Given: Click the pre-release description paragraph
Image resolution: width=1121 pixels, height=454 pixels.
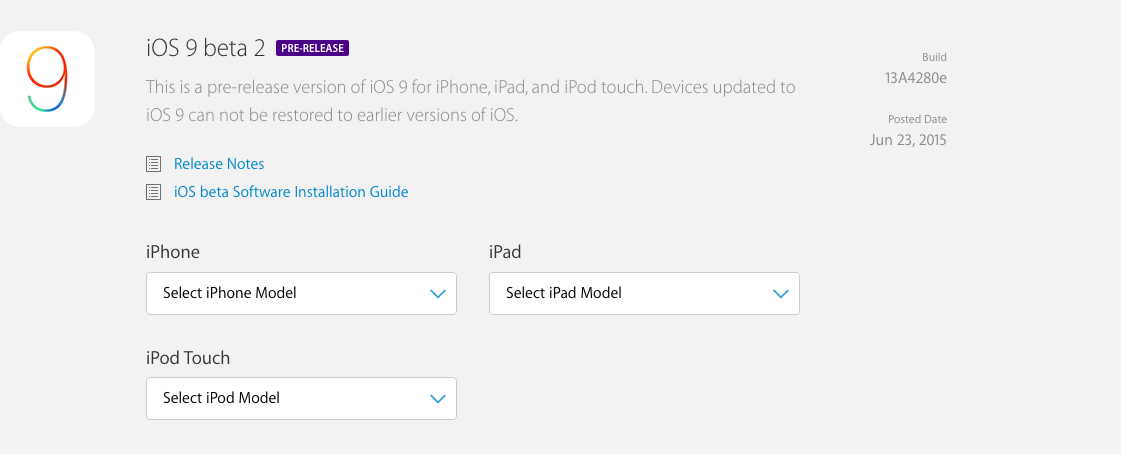Looking at the screenshot, I should [470, 101].
